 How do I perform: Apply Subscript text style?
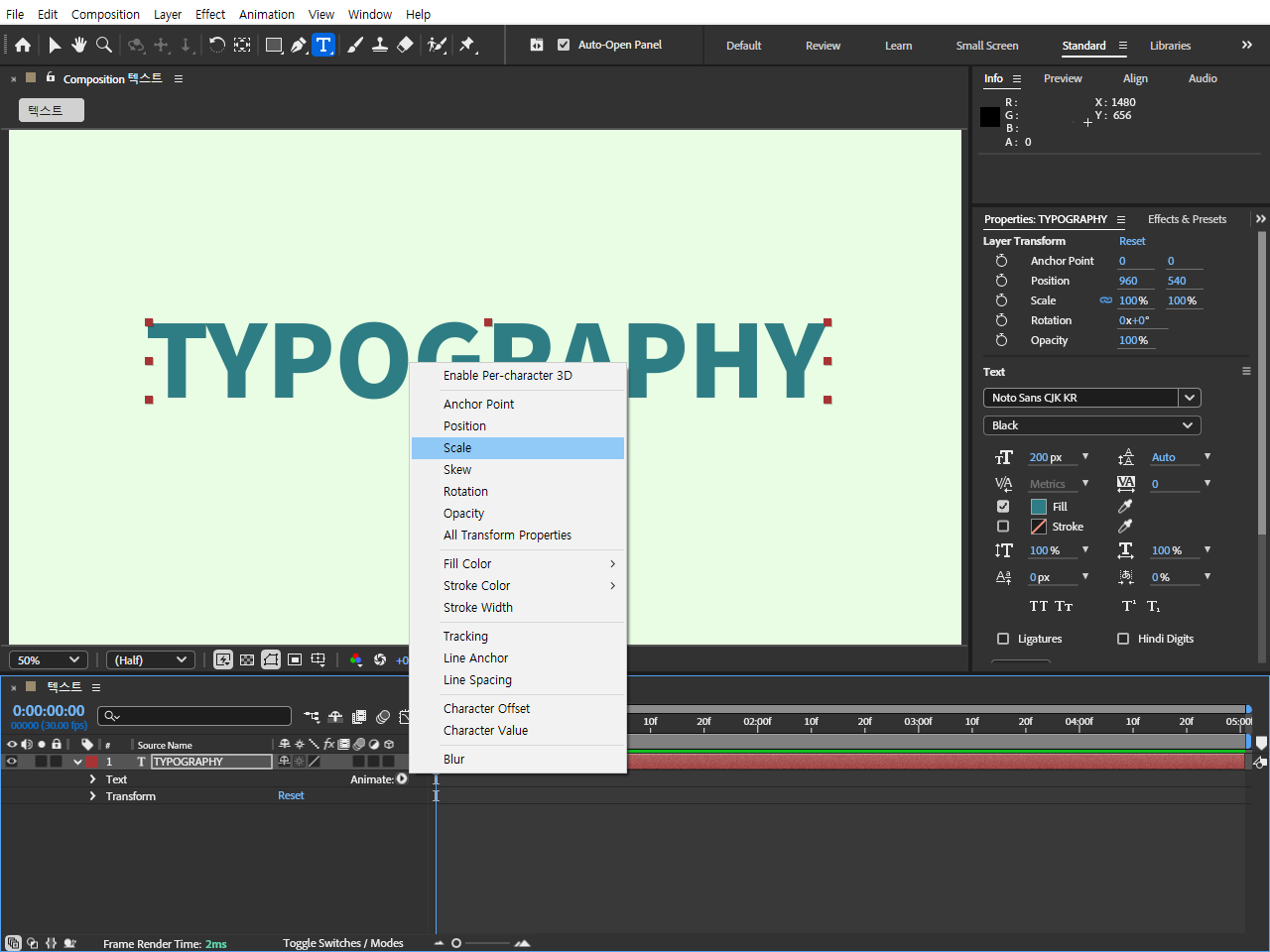[1154, 606]
